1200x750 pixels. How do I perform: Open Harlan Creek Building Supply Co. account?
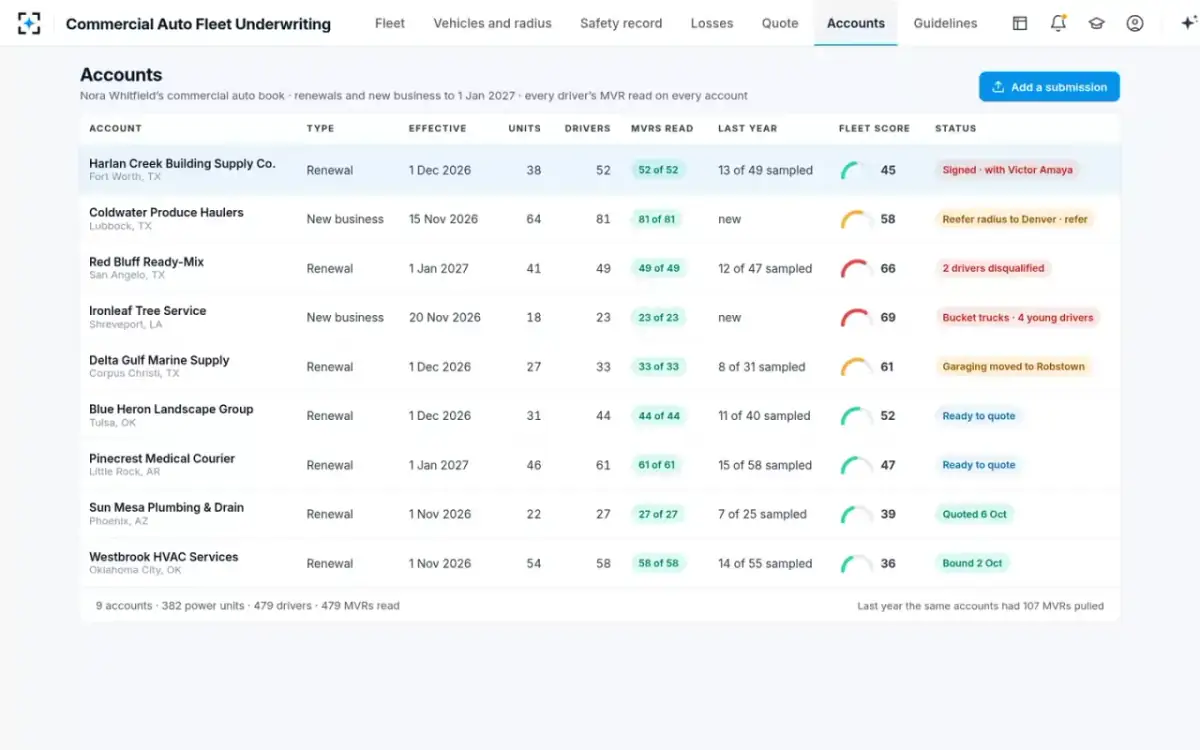[x=182, y=164]
